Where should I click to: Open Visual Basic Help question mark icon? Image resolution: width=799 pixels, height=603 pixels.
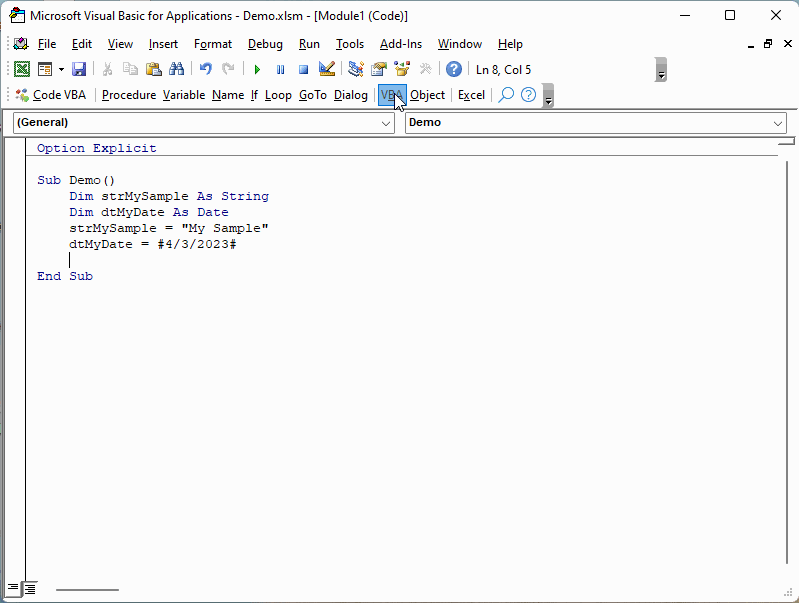[454, 69]
